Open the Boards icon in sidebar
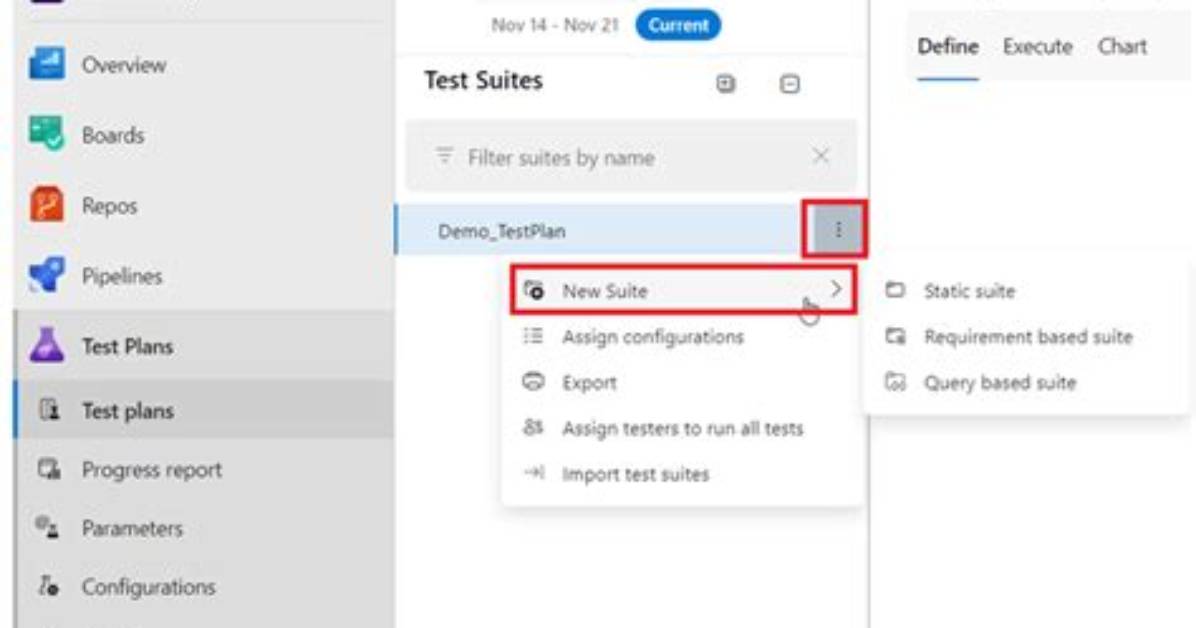Image resolution: width=1196 pixels, height=628 pixels. [47, 134]
